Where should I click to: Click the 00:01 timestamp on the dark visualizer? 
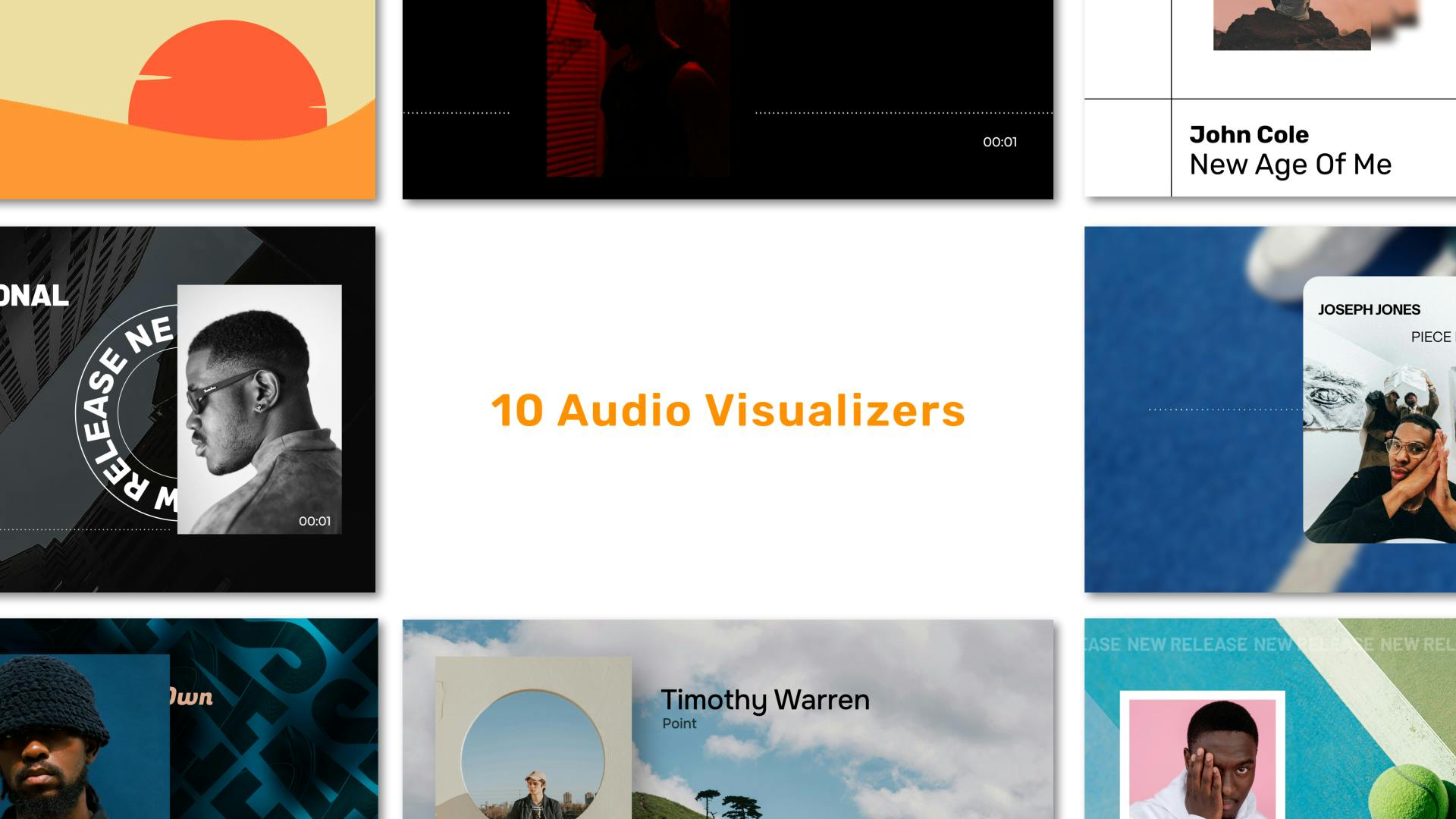pos(1000,141)
